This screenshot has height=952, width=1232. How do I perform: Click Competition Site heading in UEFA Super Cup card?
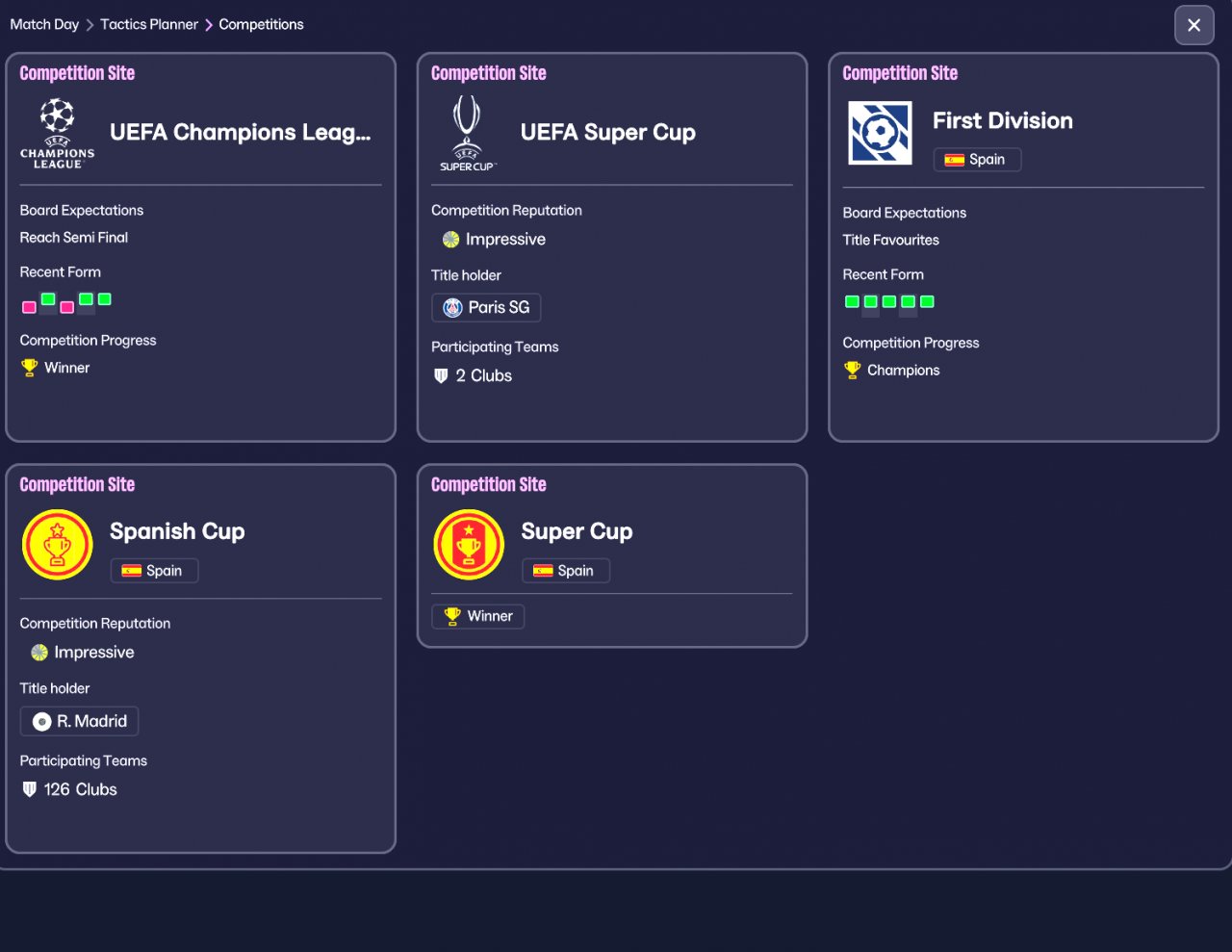click(x=489, y=73)
